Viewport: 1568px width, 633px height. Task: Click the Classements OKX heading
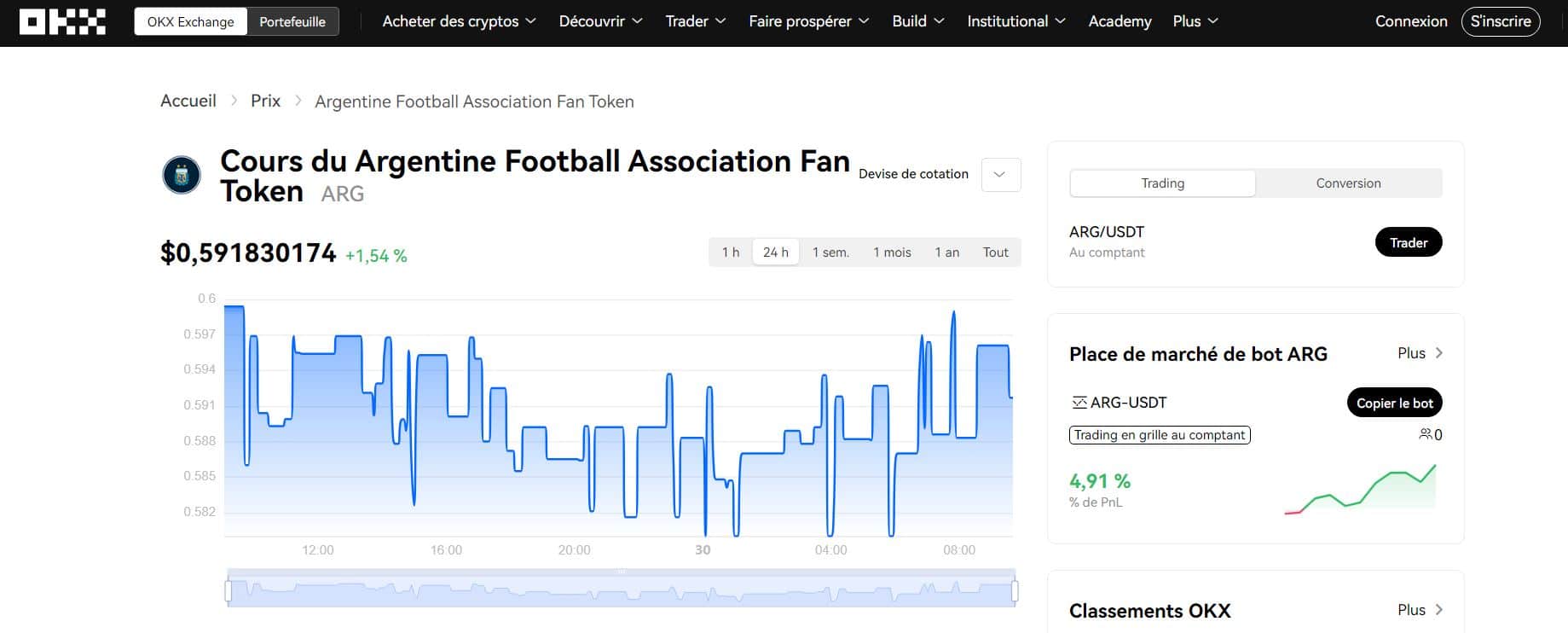pyautogui.click(x=1150, y=611)
